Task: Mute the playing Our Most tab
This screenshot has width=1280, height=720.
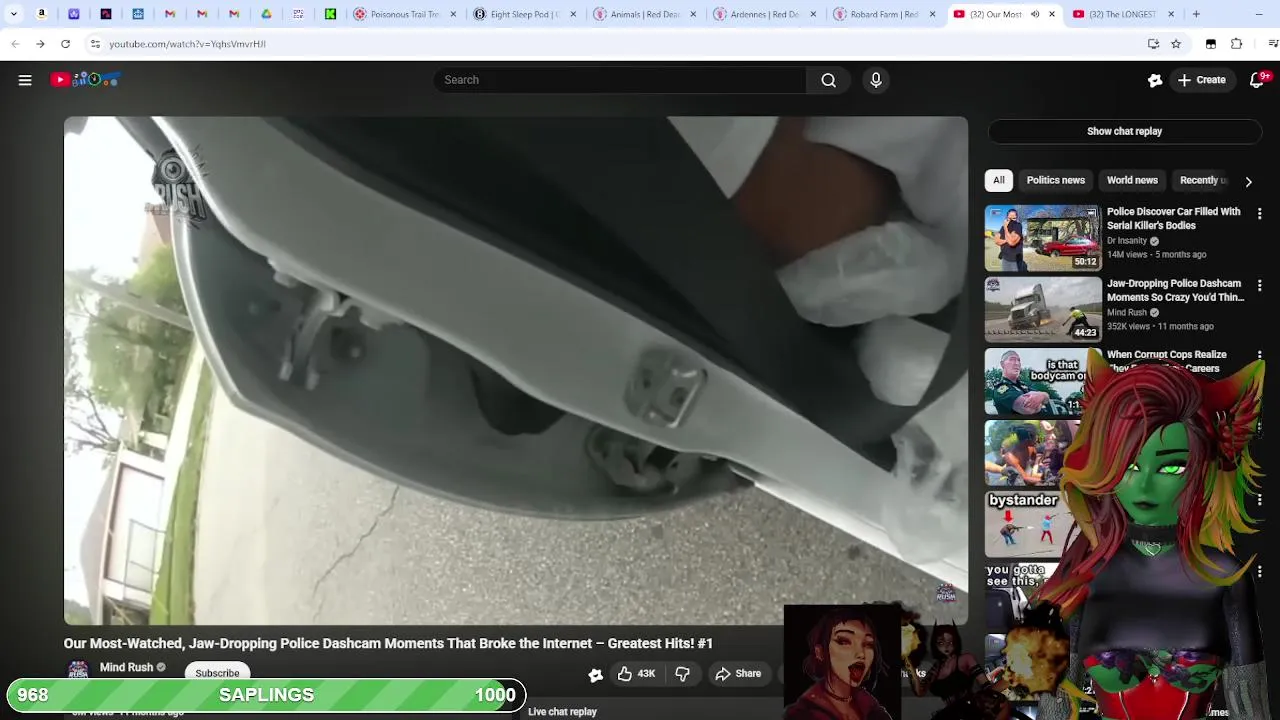Action: tap(1035, 14)
